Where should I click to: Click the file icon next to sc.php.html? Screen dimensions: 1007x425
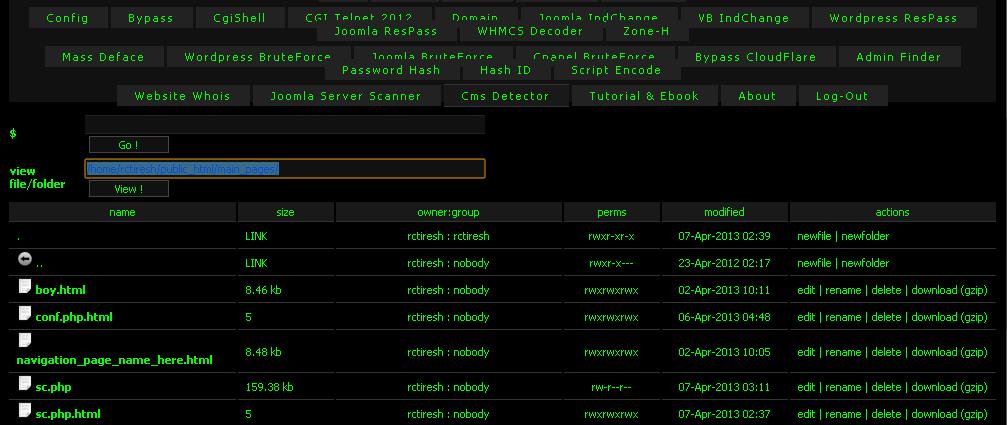coord(24,410)
